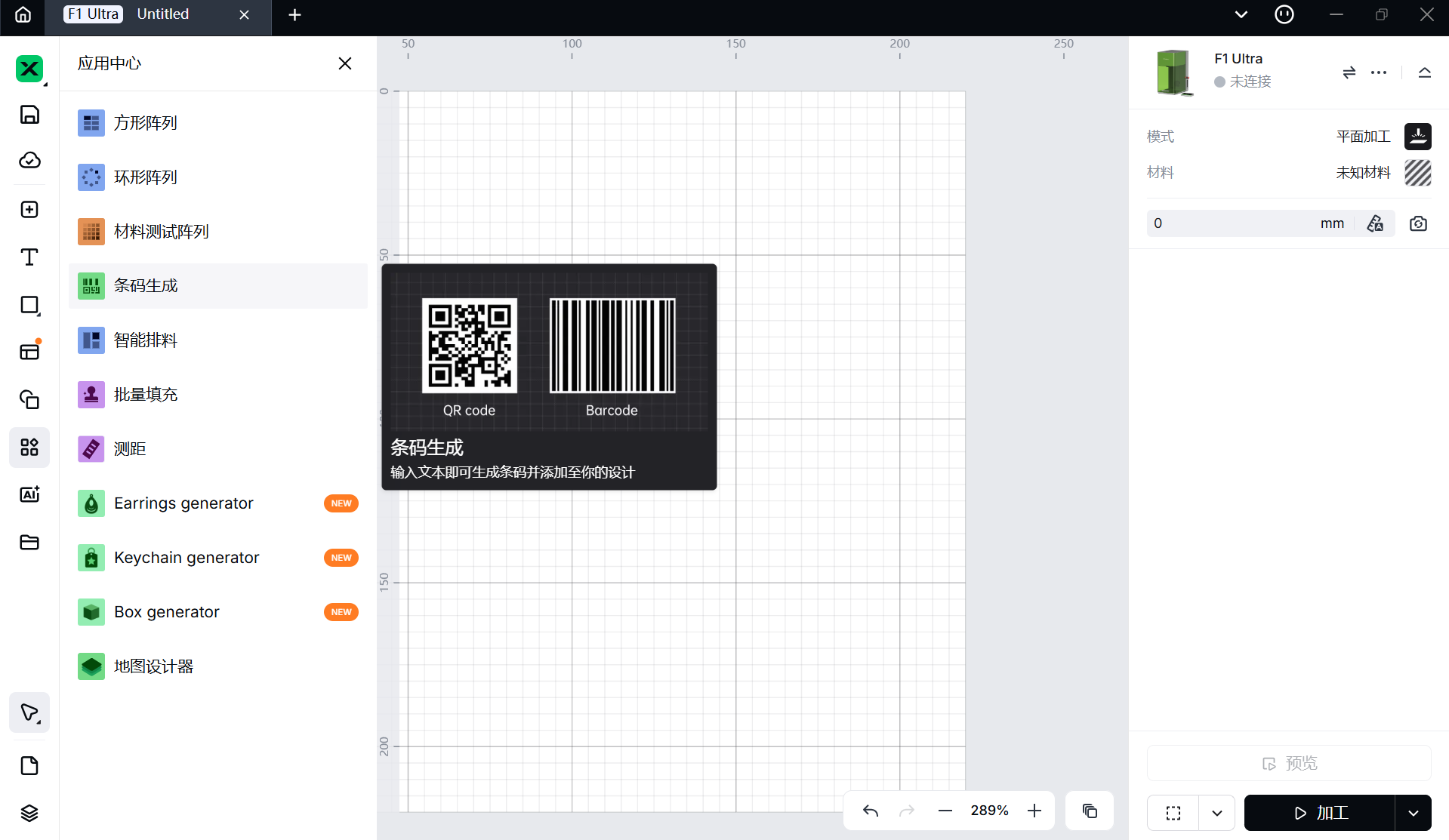The width and height of the screenshot is (1449, 840).
Task: Click the camera capture icon
Action: click(x=1418, y=223)
